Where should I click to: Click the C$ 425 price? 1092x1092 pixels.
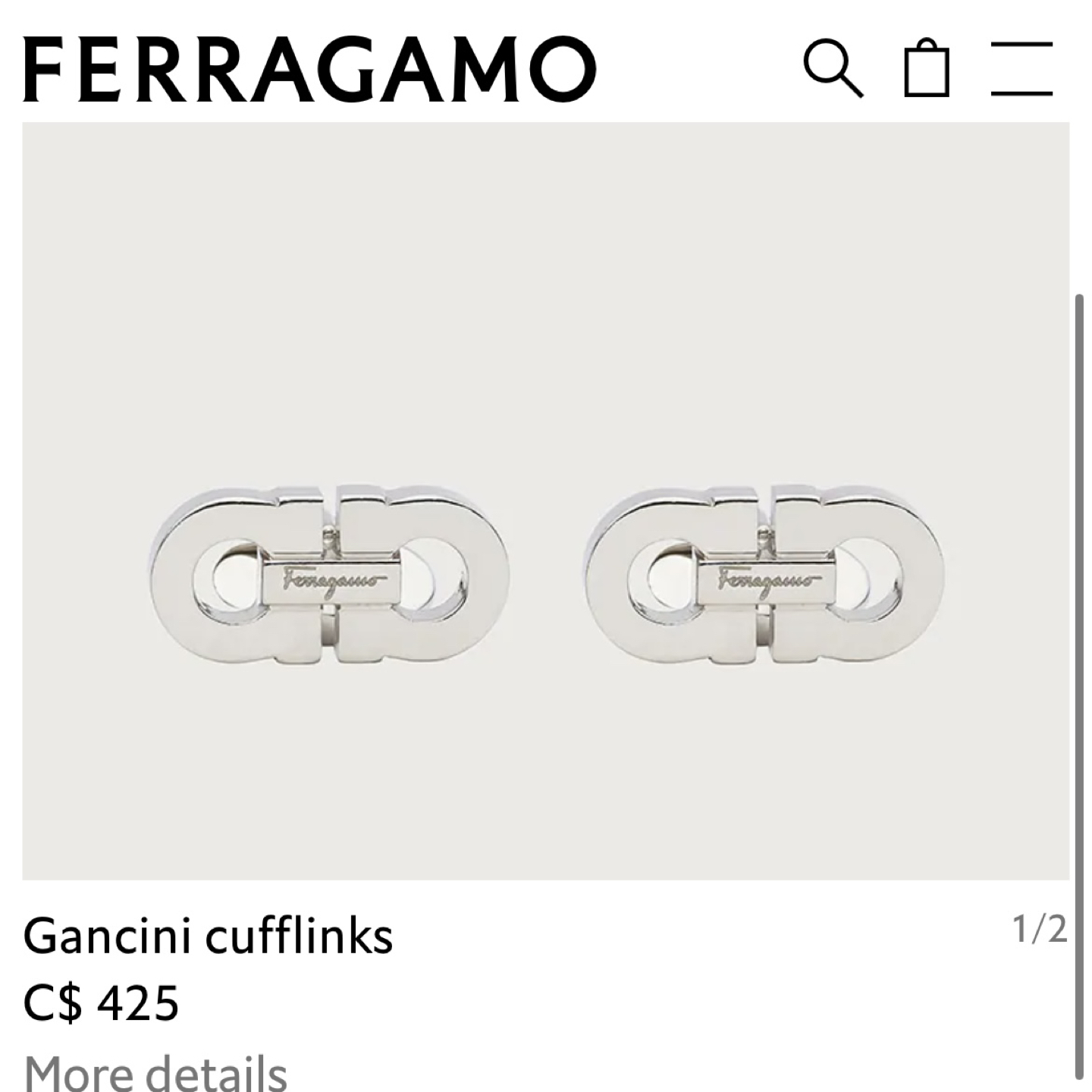(x=101, y=1003)
